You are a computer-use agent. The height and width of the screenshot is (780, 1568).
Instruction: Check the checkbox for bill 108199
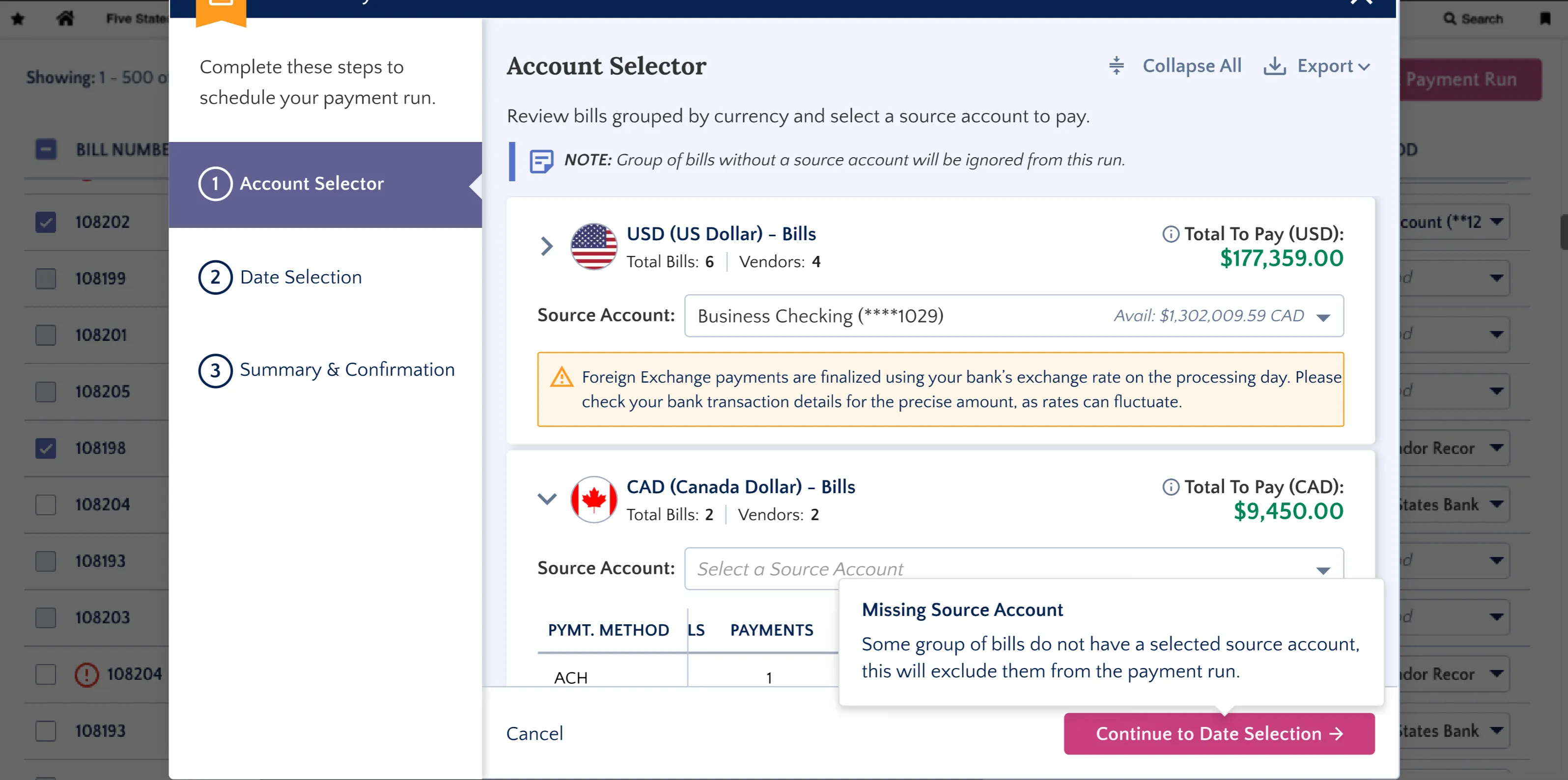46,279
